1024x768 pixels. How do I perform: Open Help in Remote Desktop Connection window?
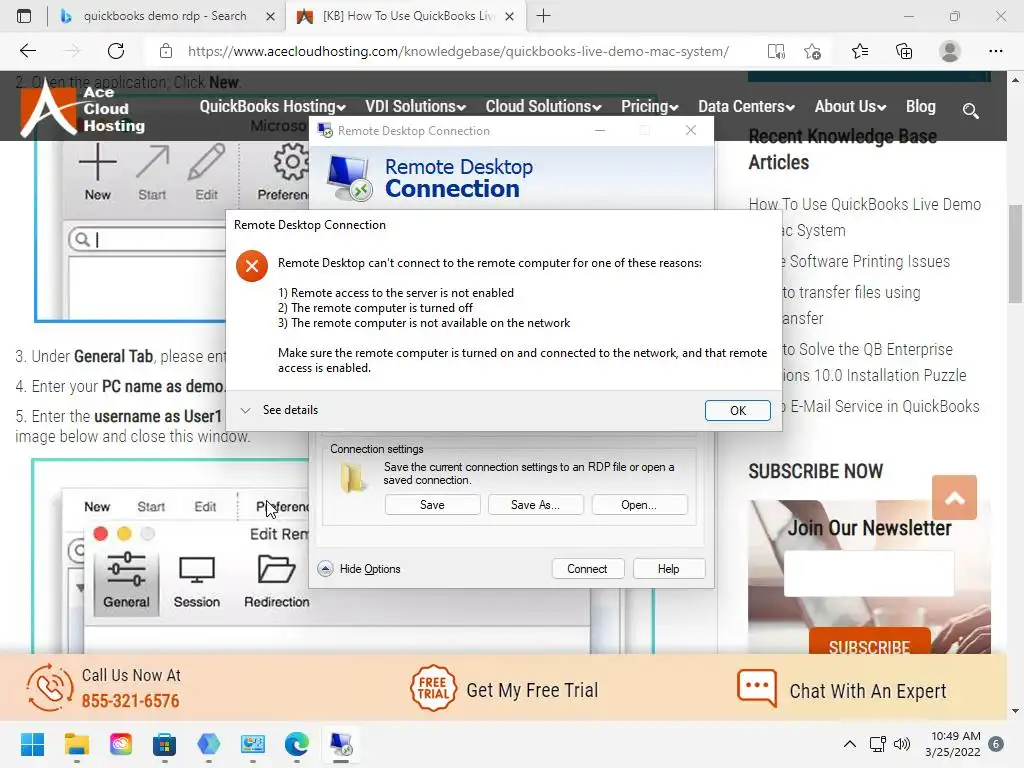(668, 569)
